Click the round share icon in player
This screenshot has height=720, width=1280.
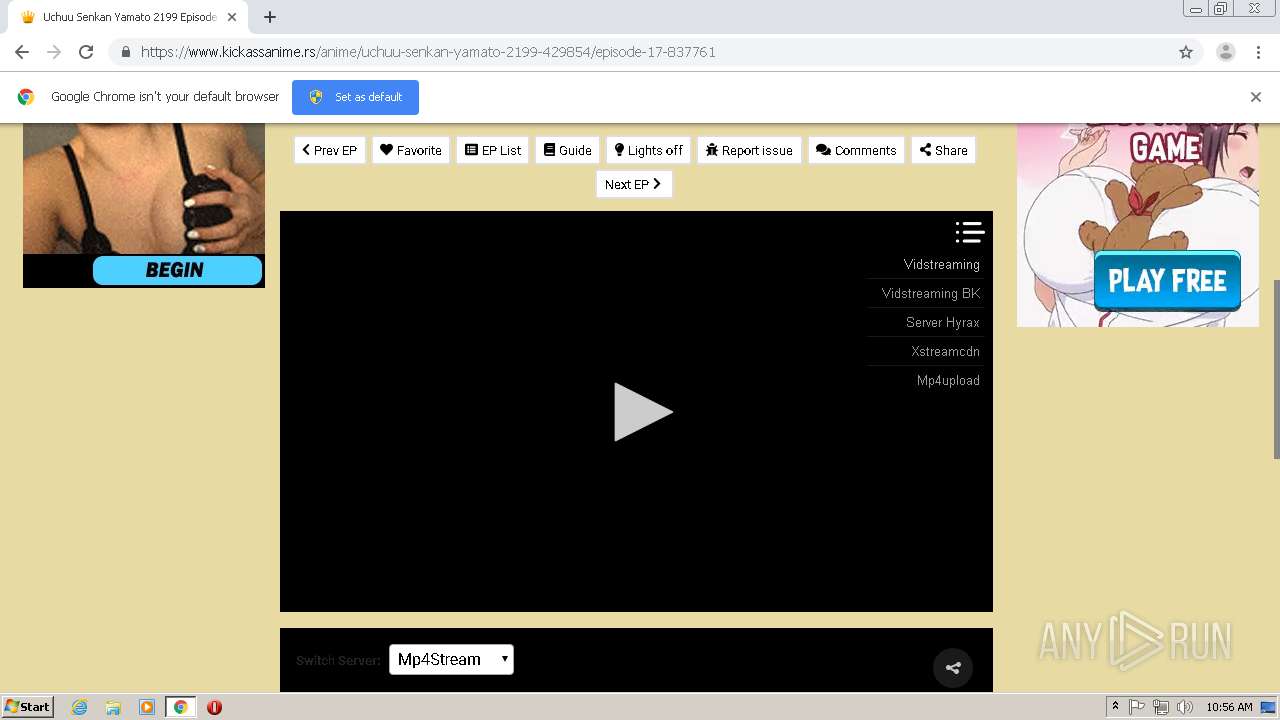pos(953,668)
